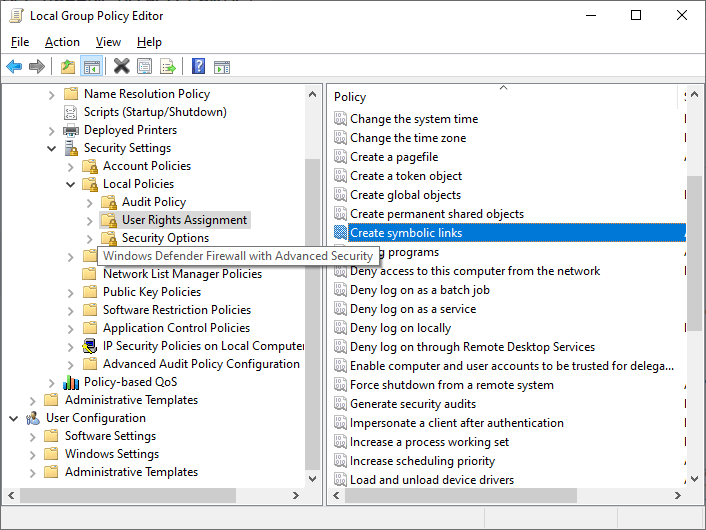Screen dimensions: 706x530
Task: Click the Create symbolic links policy icon
Action: coord(340,233)
